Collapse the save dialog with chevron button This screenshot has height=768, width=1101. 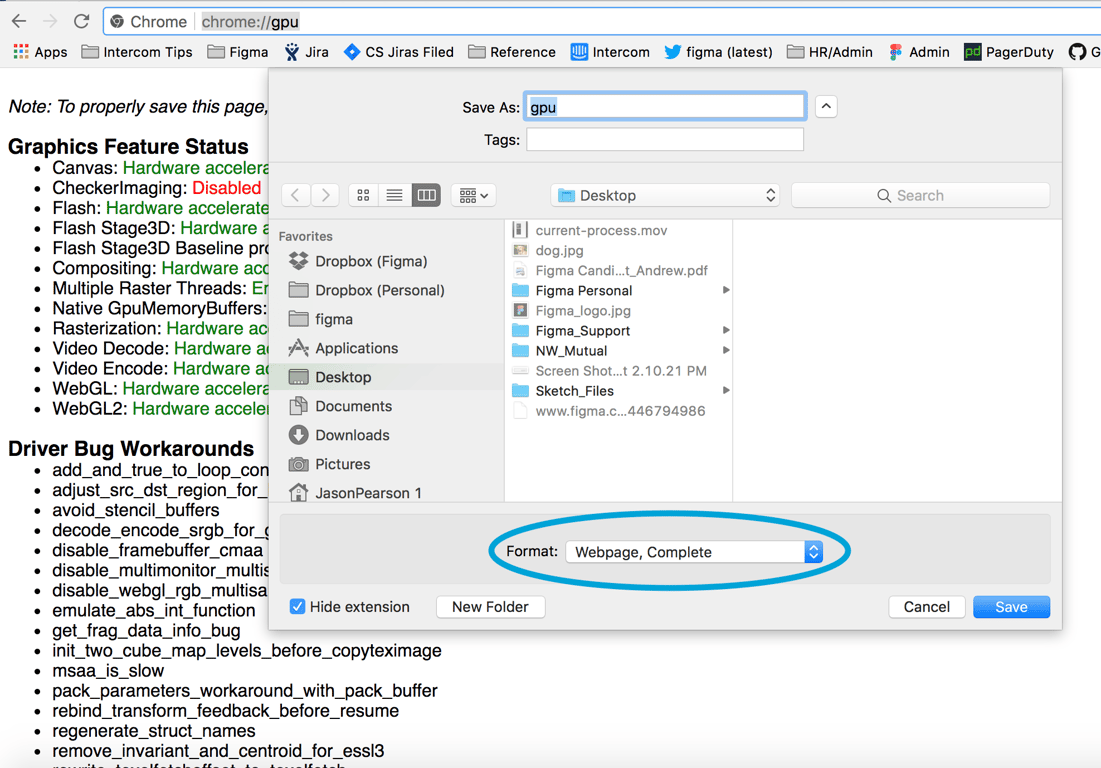826,107
